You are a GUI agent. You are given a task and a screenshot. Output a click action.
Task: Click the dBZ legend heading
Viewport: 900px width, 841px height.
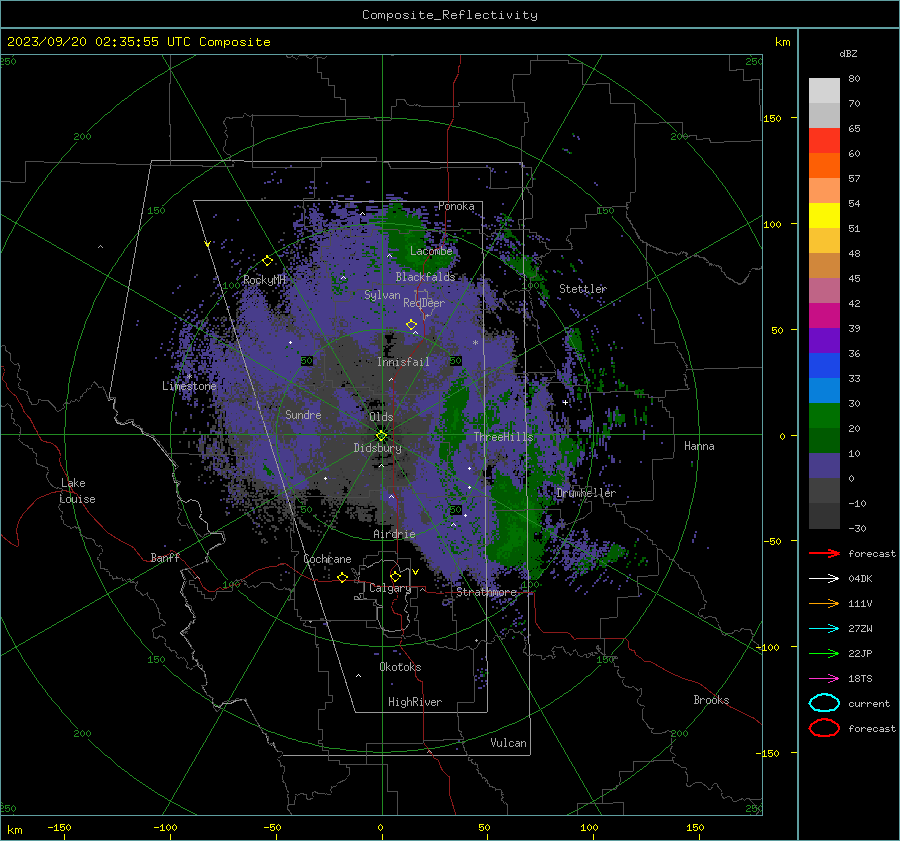(848, 53)
